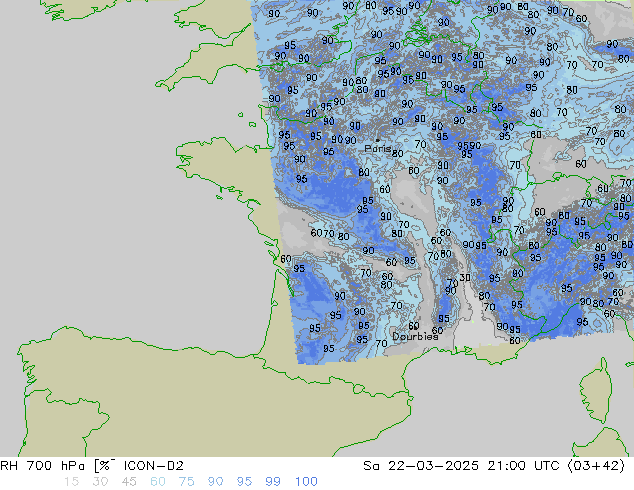Image resolution: width=634 pixels, height=490 pixels.
Task: Click the legend value 45
Action: pos(129,482)
